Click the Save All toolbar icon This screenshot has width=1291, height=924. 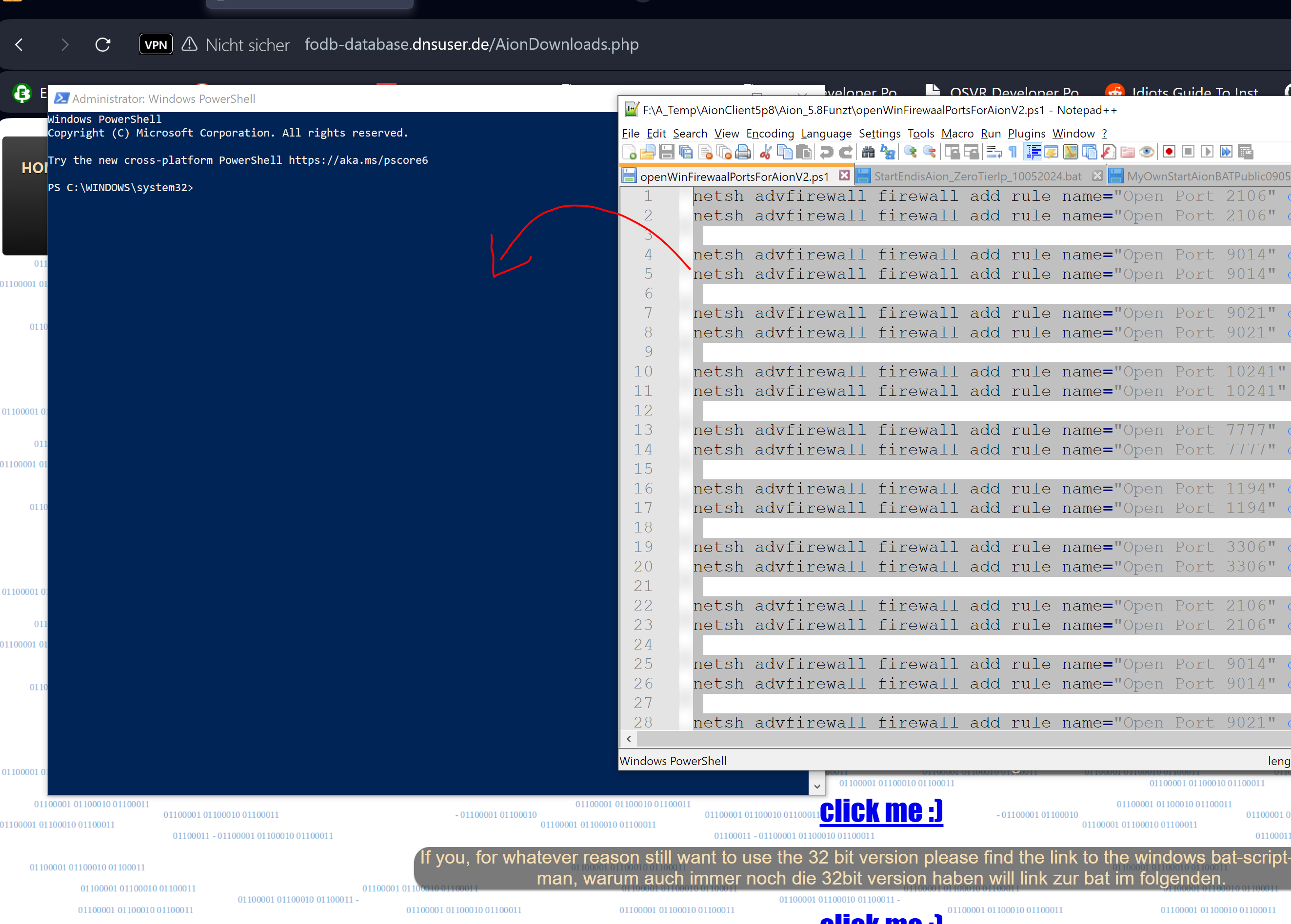tap(686, 152)
